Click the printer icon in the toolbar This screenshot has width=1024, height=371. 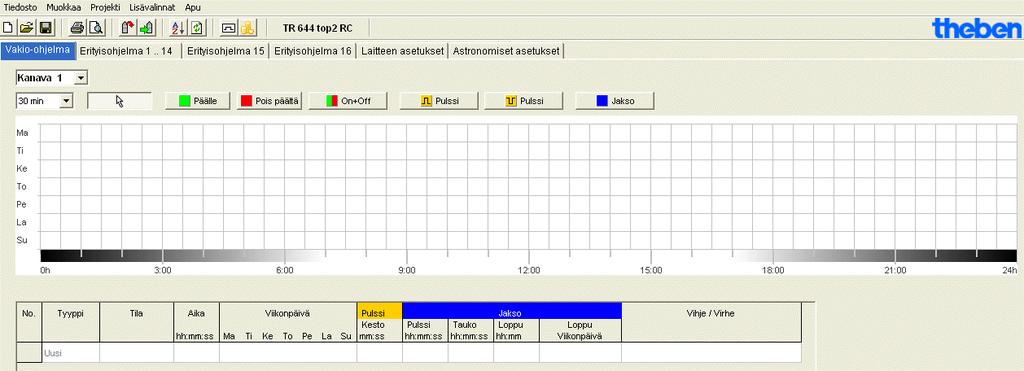77,28
